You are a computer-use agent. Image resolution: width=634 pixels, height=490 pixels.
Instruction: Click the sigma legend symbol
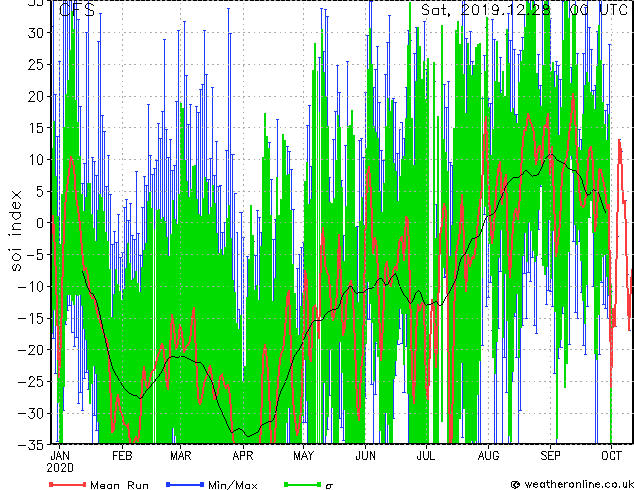coord(329,486)
